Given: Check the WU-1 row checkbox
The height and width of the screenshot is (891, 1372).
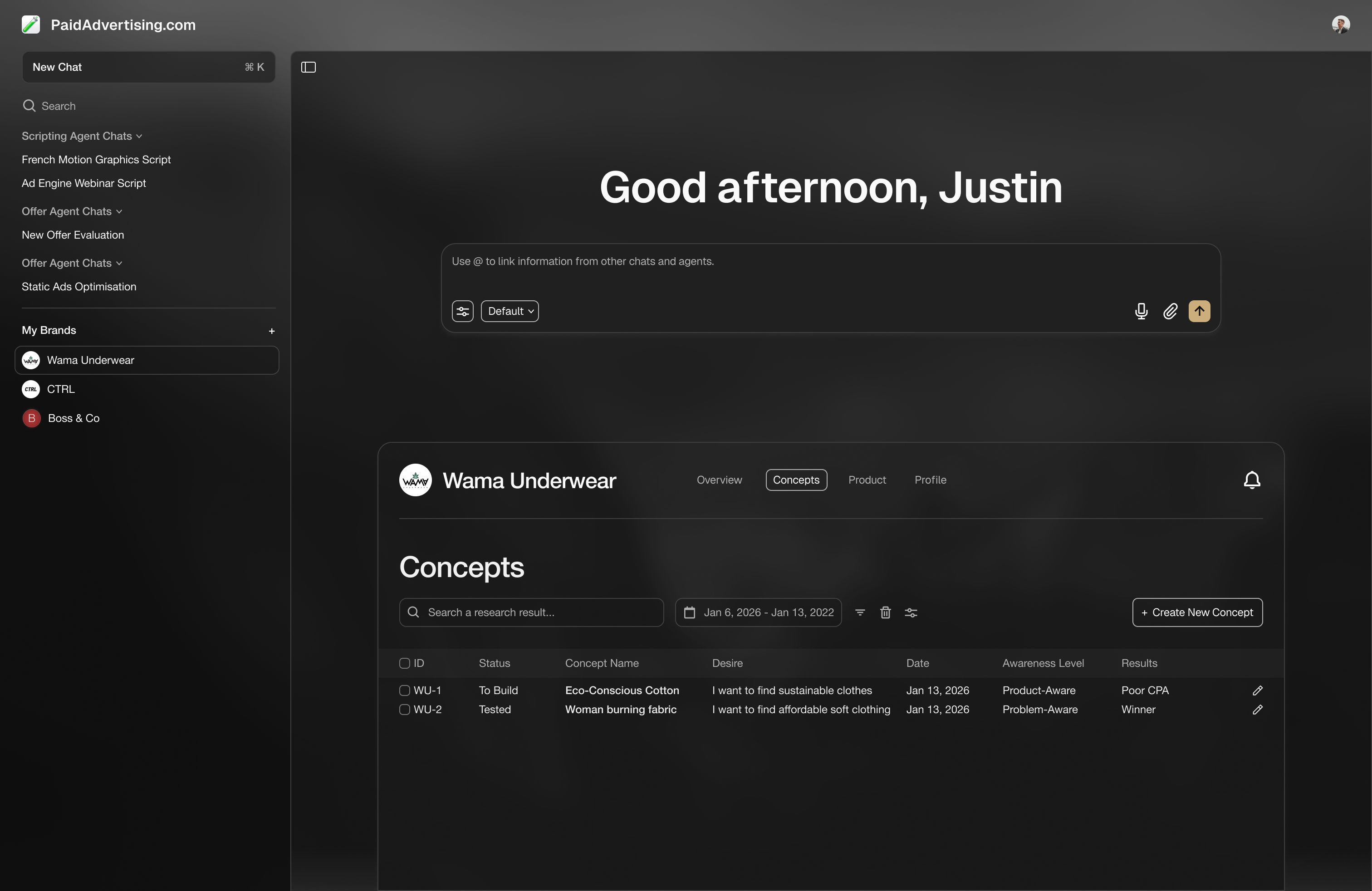Looking at the screenshot, I should coord(405,690).
